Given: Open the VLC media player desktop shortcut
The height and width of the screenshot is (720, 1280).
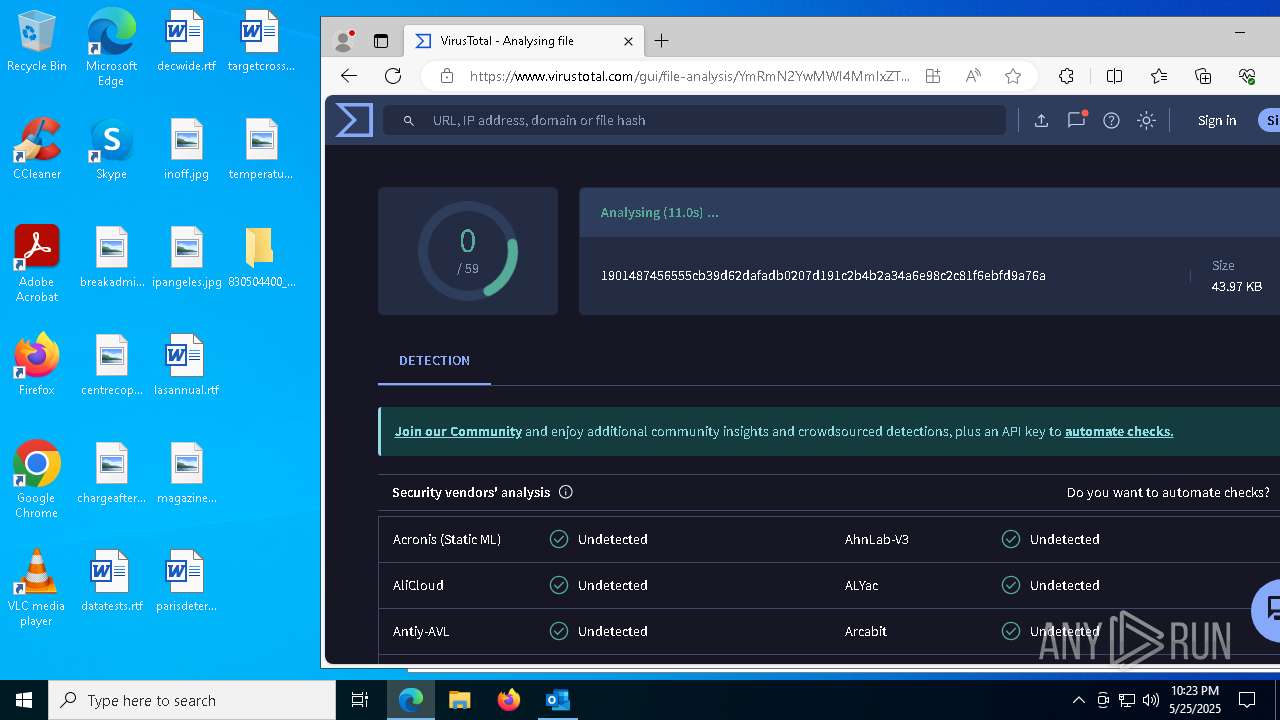Looking at the screenshot, I should tap(37, 588).
